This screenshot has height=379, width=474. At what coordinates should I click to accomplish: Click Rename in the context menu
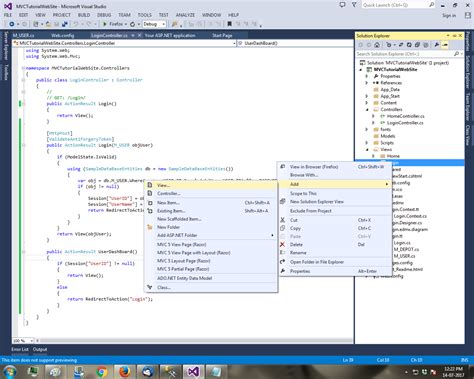(335, 253)
